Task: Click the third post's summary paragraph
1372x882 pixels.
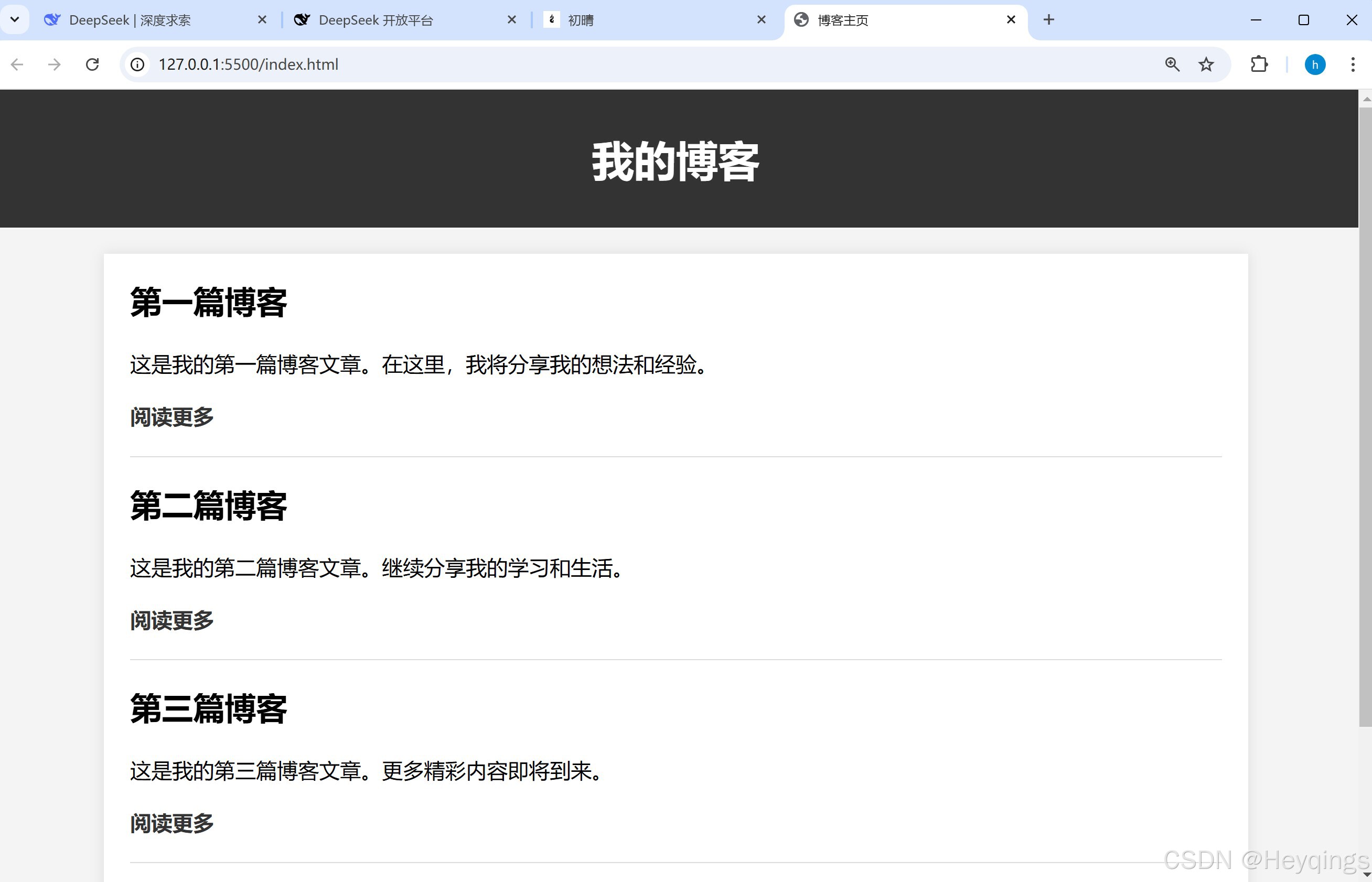Action: coord(367,771)
